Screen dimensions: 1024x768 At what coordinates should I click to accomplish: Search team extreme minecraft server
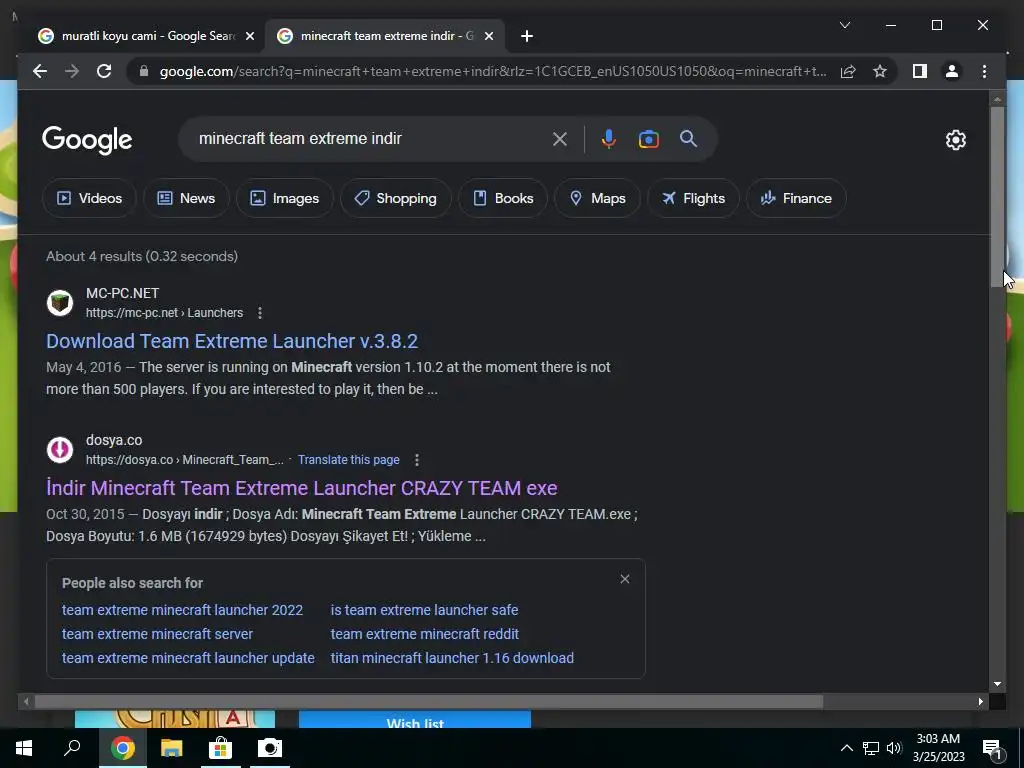[x=157, y=634]
